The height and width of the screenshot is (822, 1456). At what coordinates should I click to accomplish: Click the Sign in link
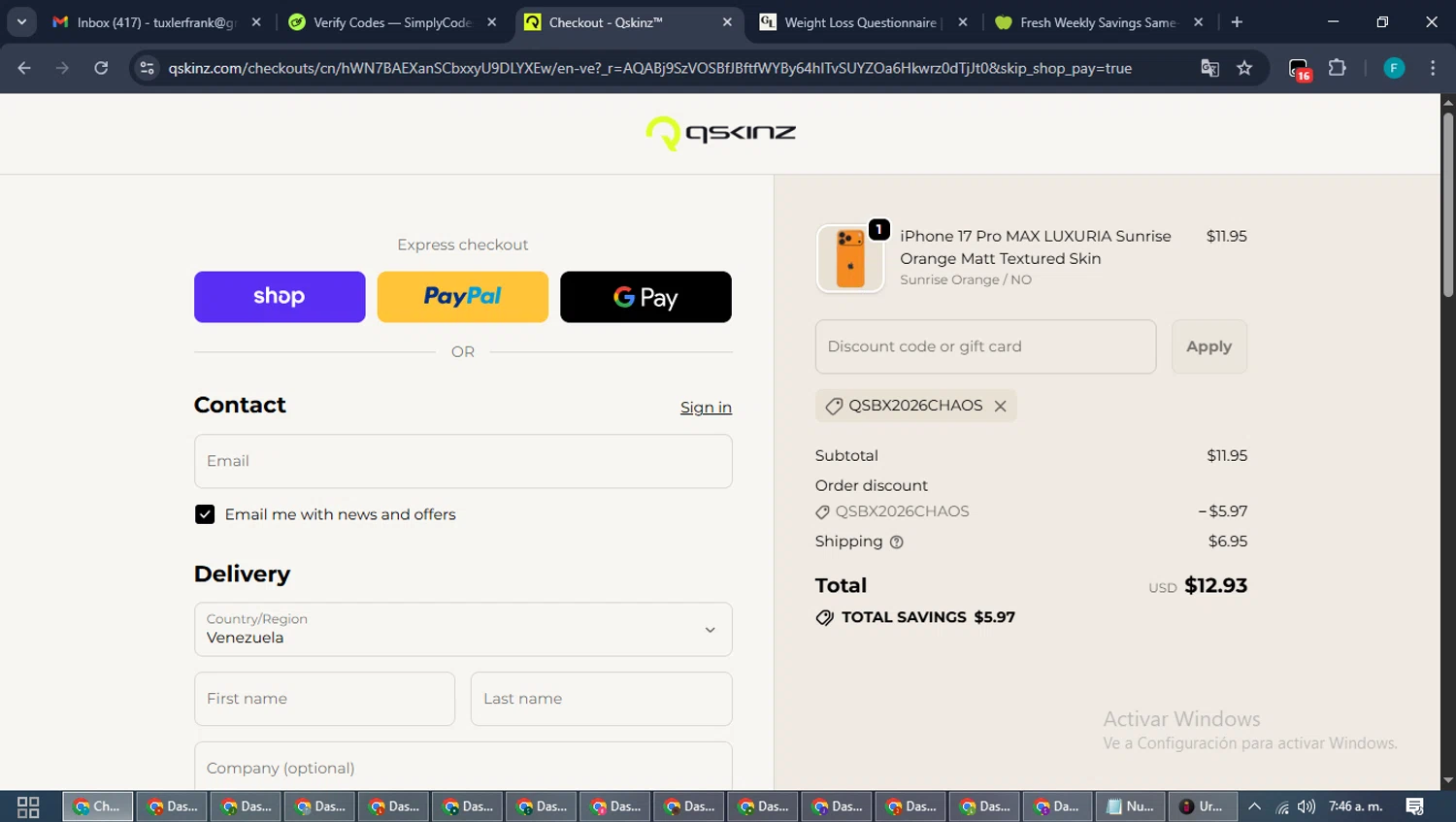point(706,408)
